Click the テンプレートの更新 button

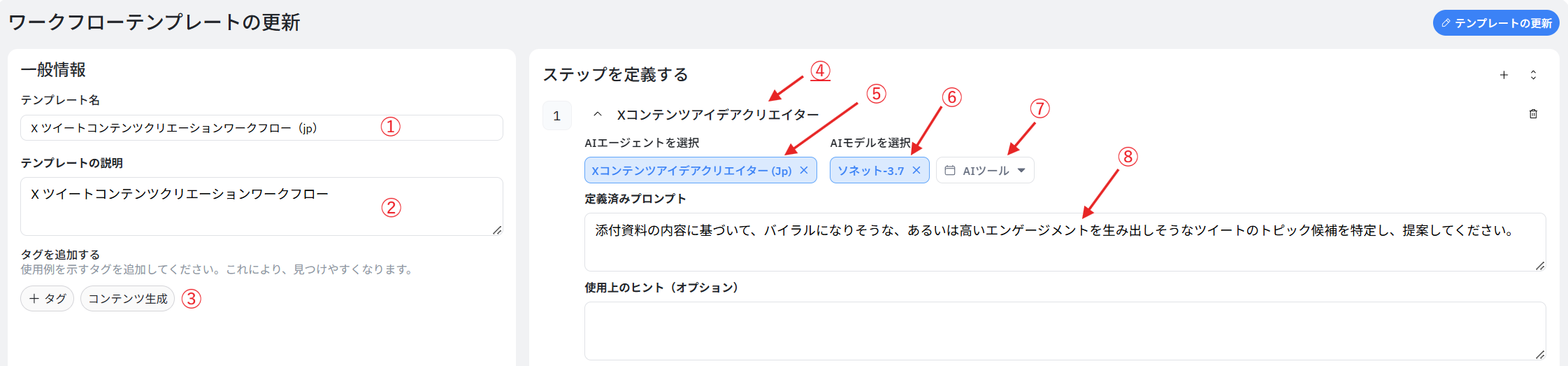click(x=1495, y=23)
